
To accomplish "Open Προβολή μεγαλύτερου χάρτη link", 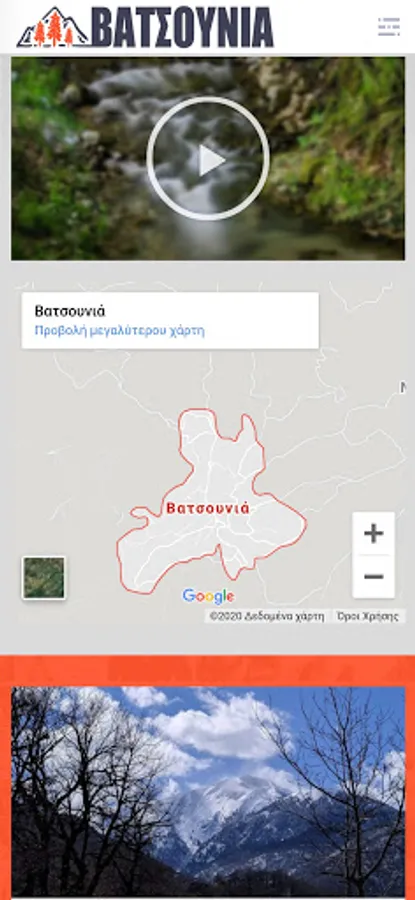I will coord(119,331).
